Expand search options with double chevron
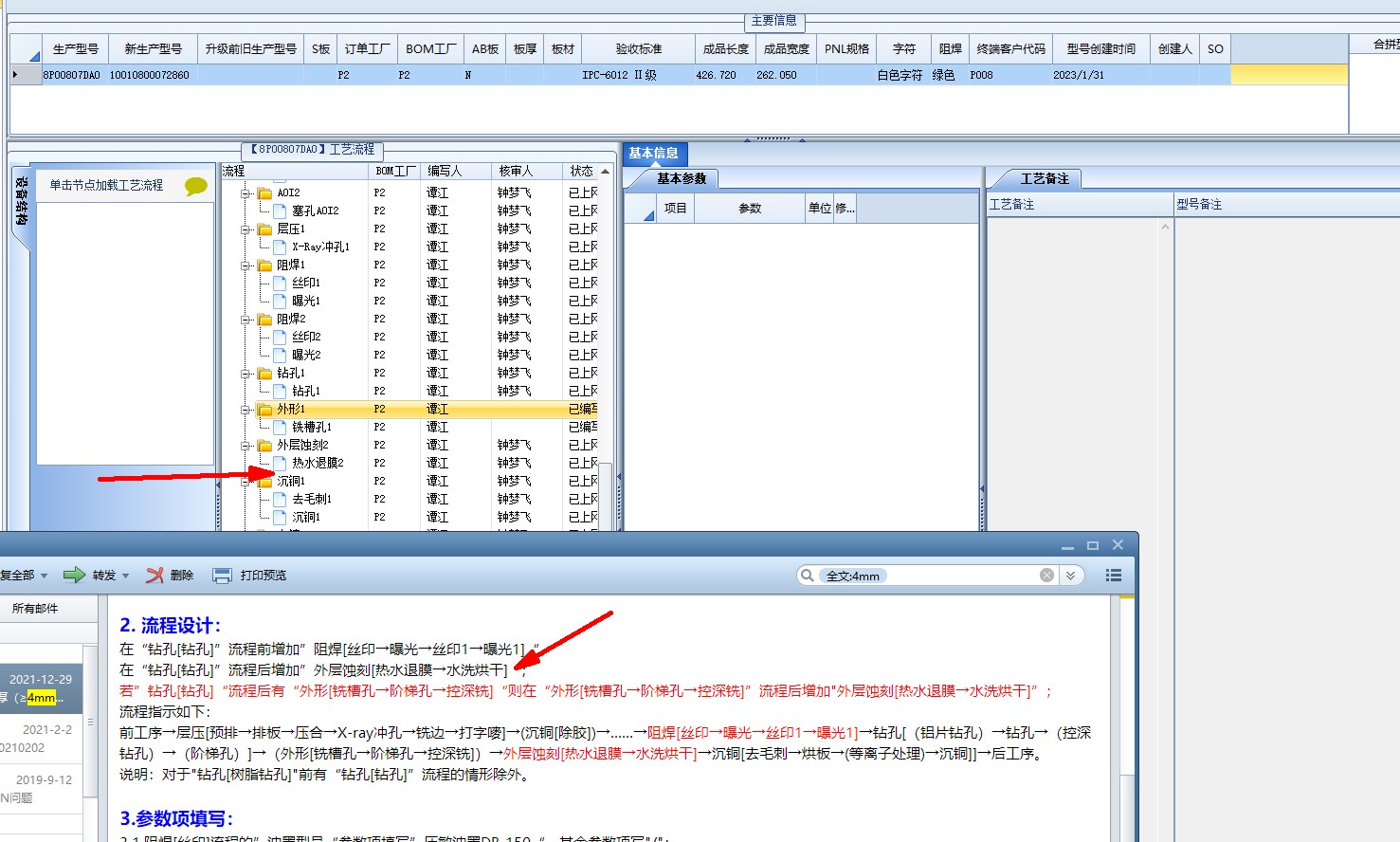This screenshot has height=842, width=1400. click(x=1071, y=575)
